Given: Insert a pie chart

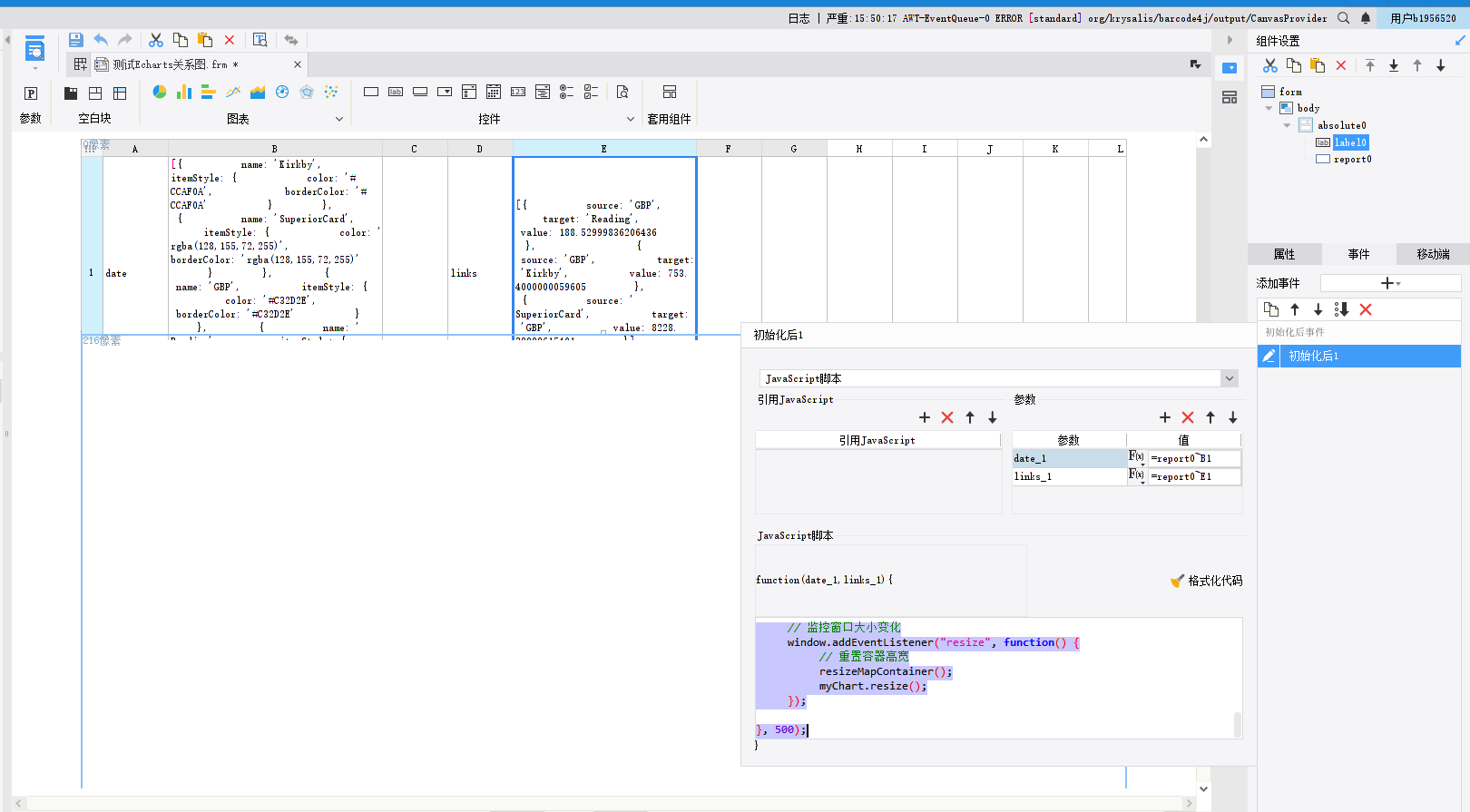Looking at the screenshot, I should tap(160, 92).
